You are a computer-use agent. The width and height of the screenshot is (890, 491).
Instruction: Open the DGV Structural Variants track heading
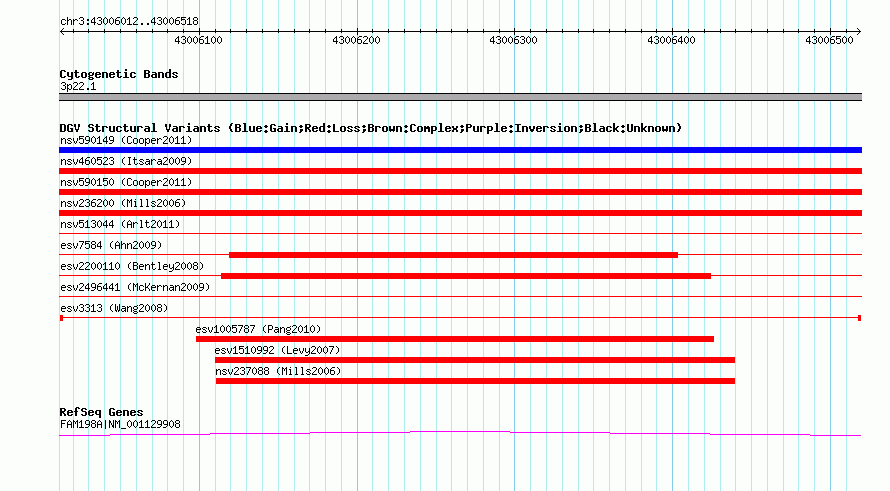371,128
